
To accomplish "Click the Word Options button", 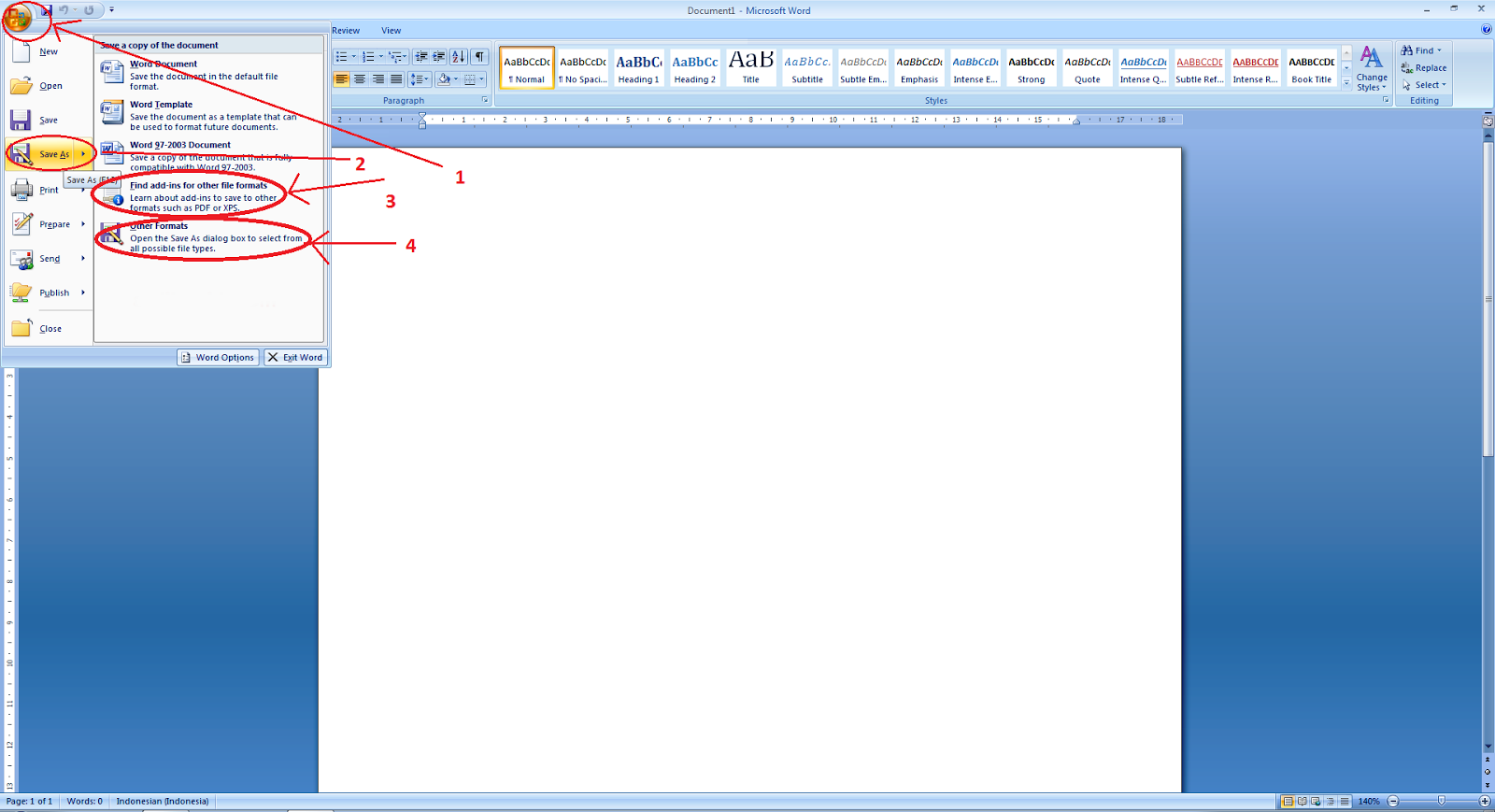I will pos(218,357).
